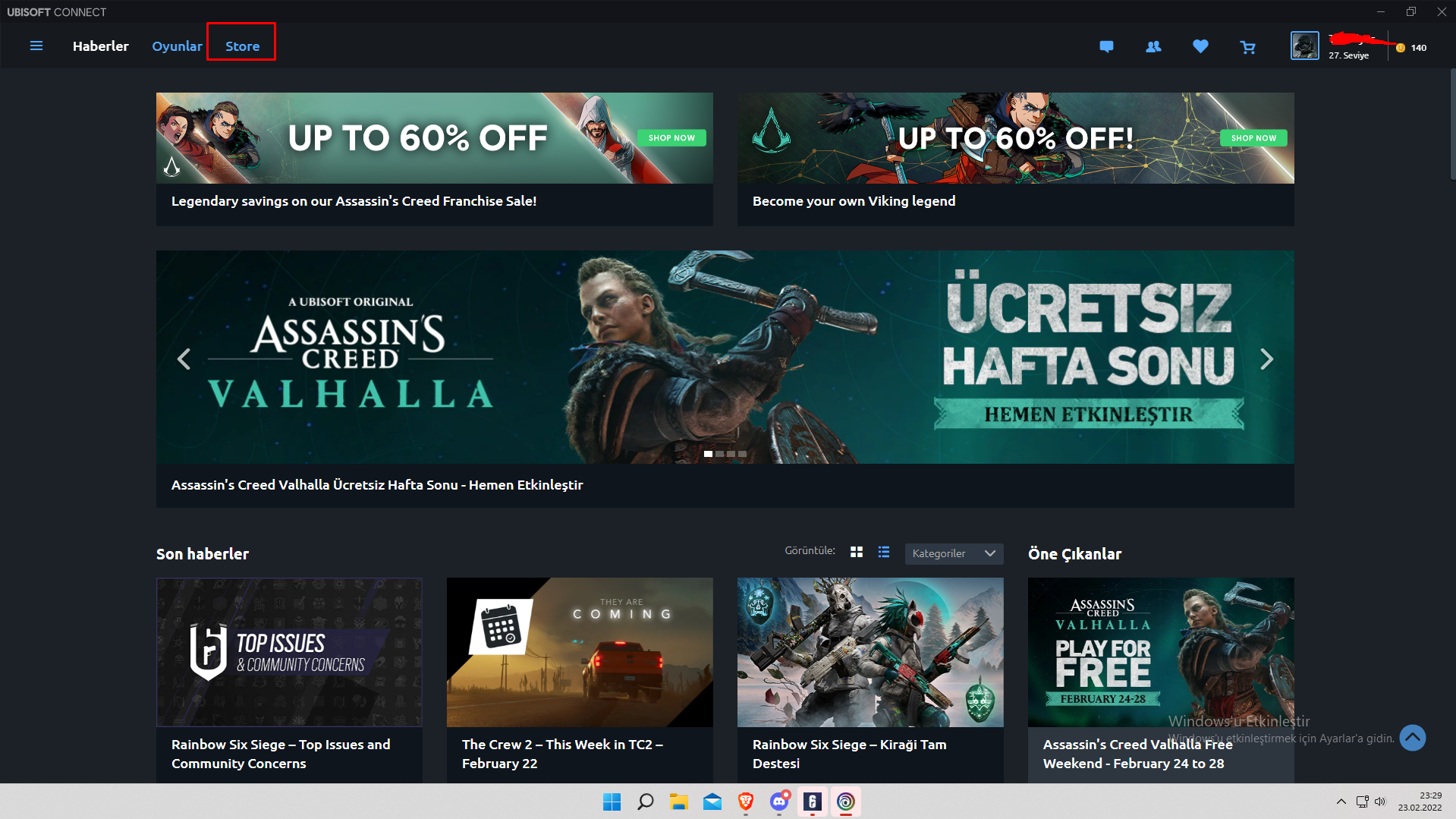Launch Brave browser from the taskbar
Screen dimensions: 1456x819
[746, 802]
